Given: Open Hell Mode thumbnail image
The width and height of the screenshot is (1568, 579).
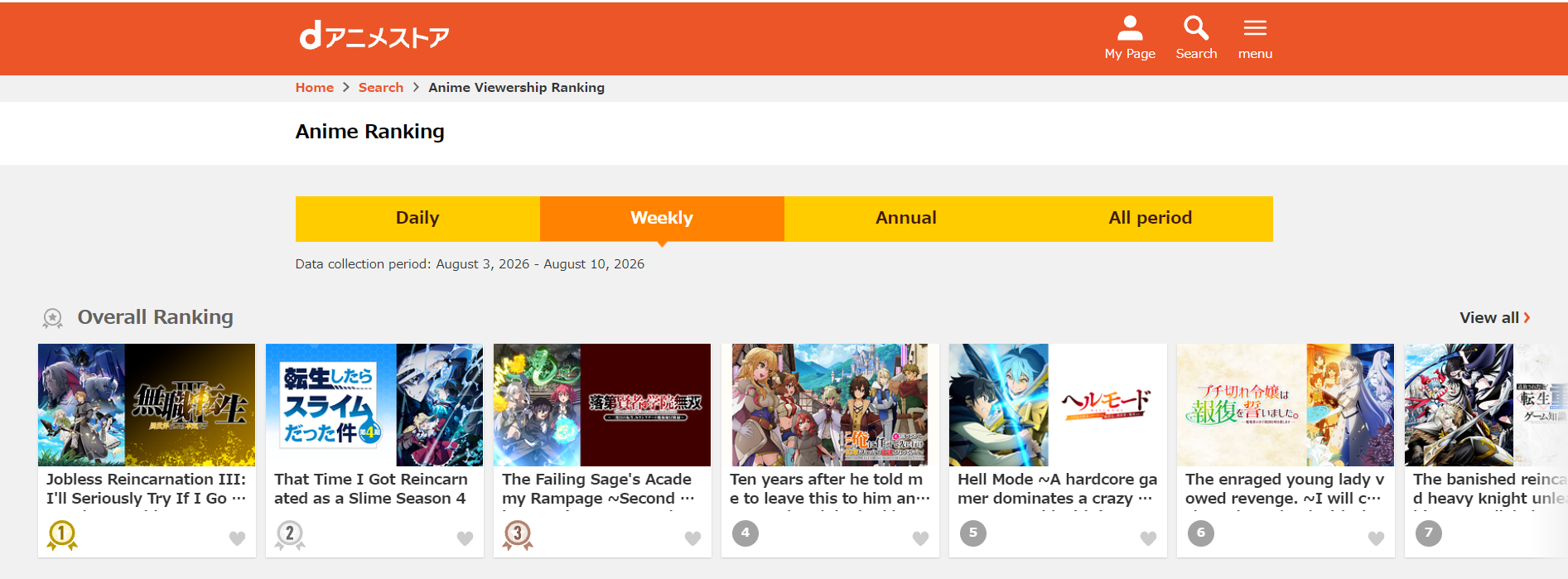Looking at the screenshot, I should tap(1058, 405).
